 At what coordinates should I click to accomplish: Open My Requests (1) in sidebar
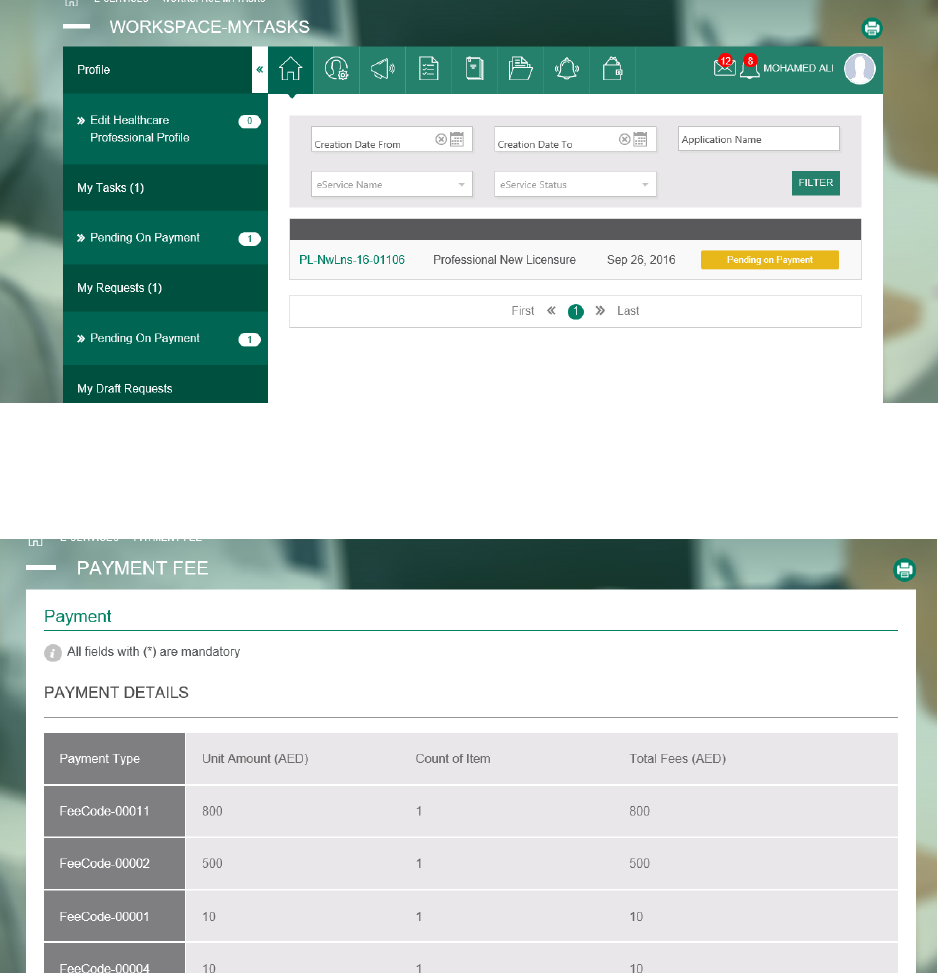point(165,288)
